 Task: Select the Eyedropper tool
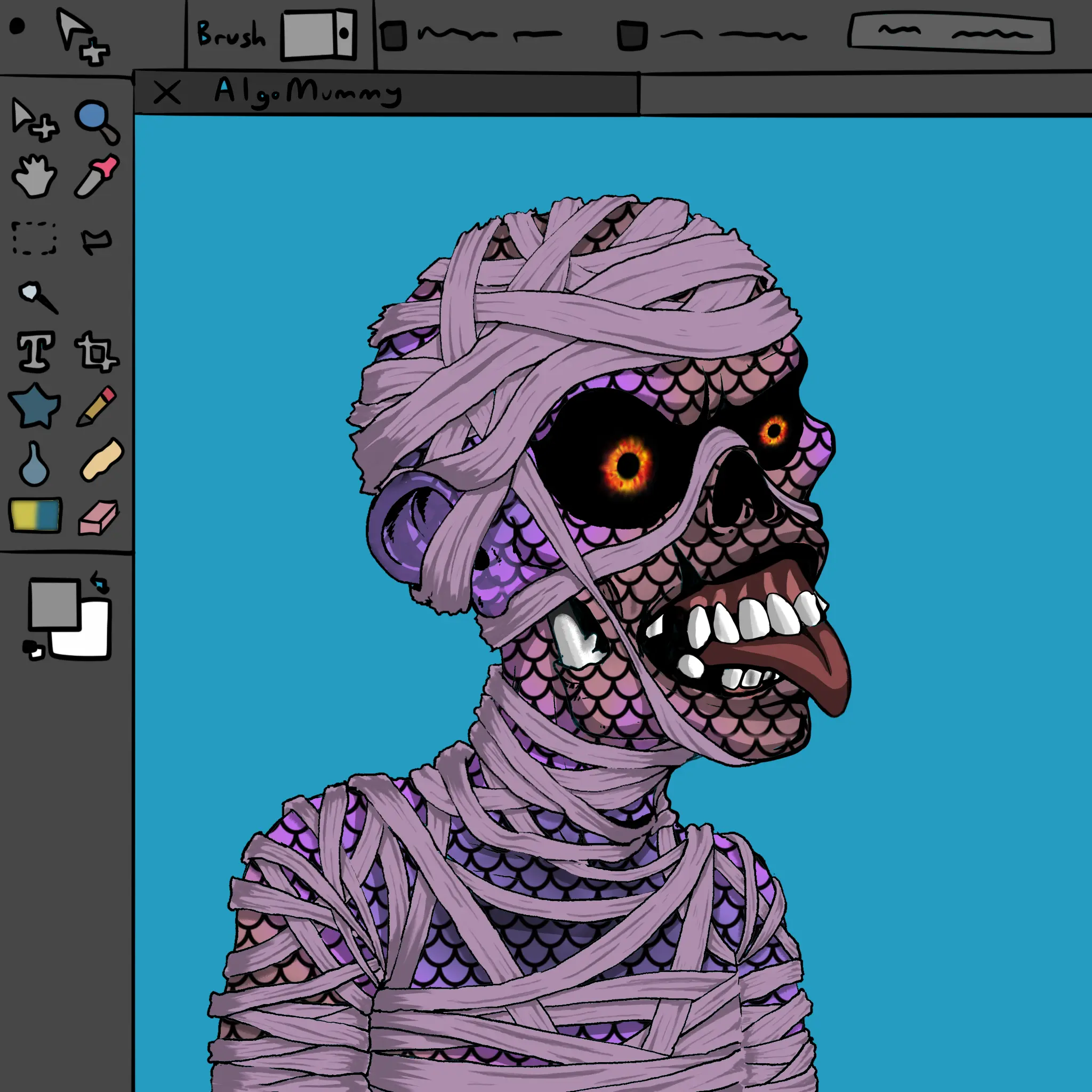click(96, 176)
